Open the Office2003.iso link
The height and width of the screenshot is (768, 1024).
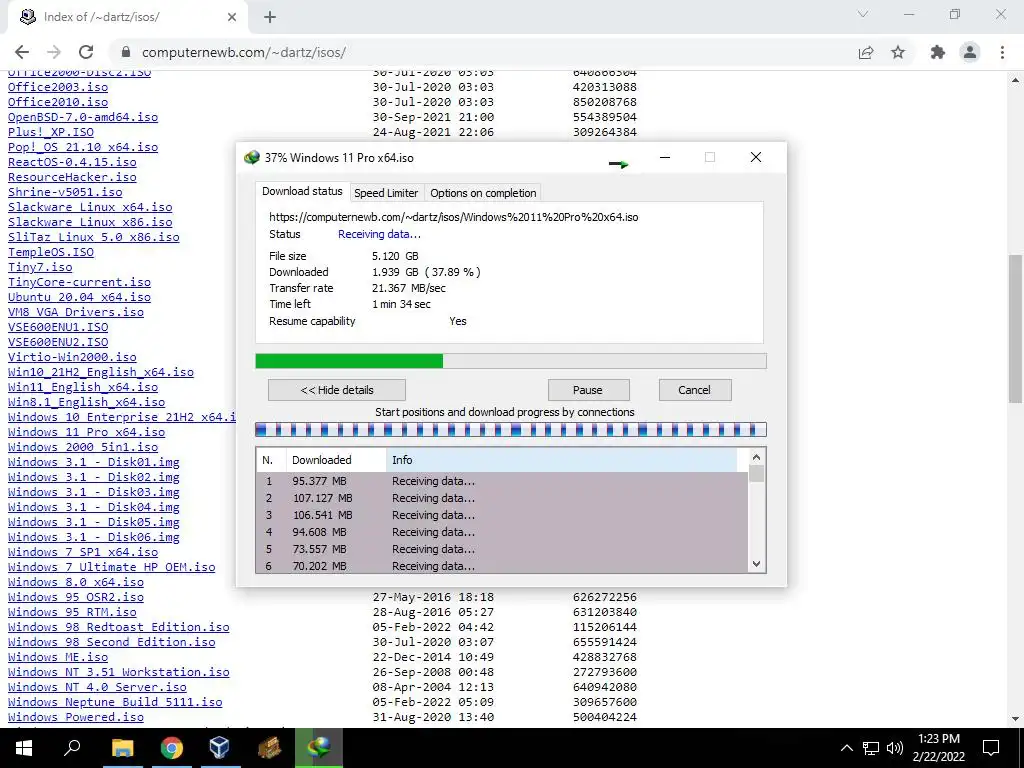pos(58,87)
